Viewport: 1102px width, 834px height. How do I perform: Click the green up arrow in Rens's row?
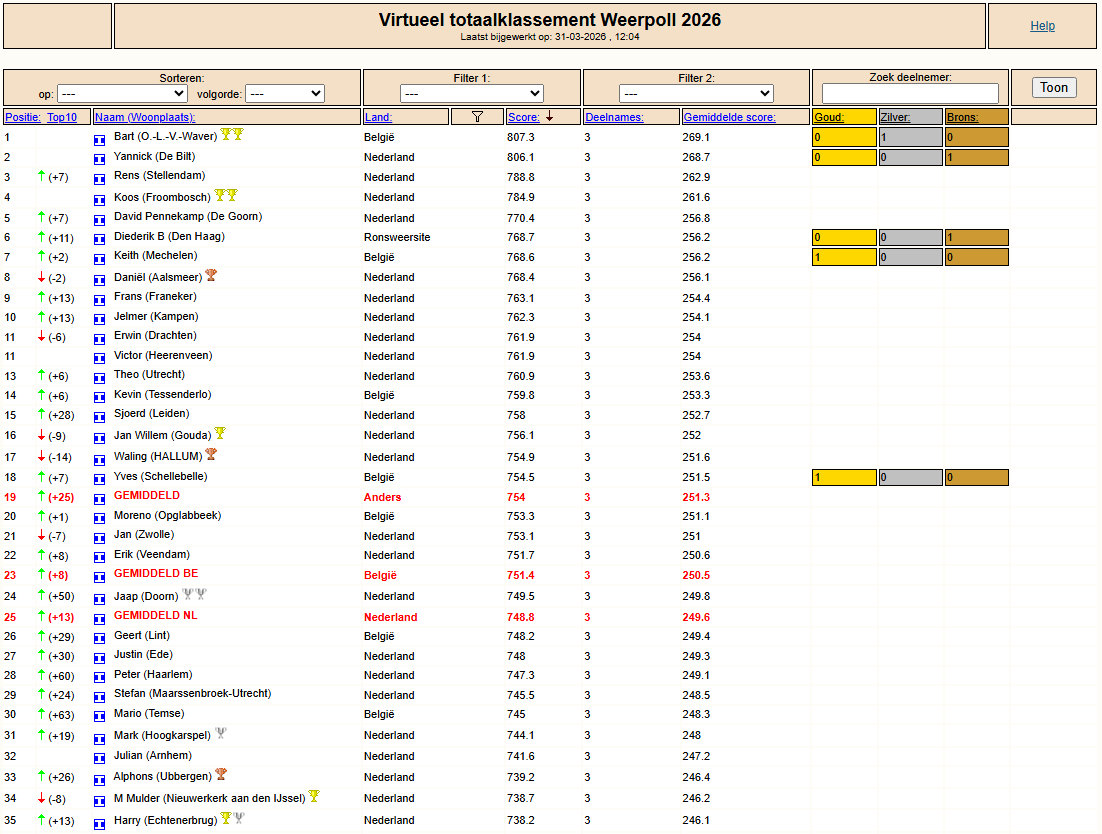(x=41, y=177)
